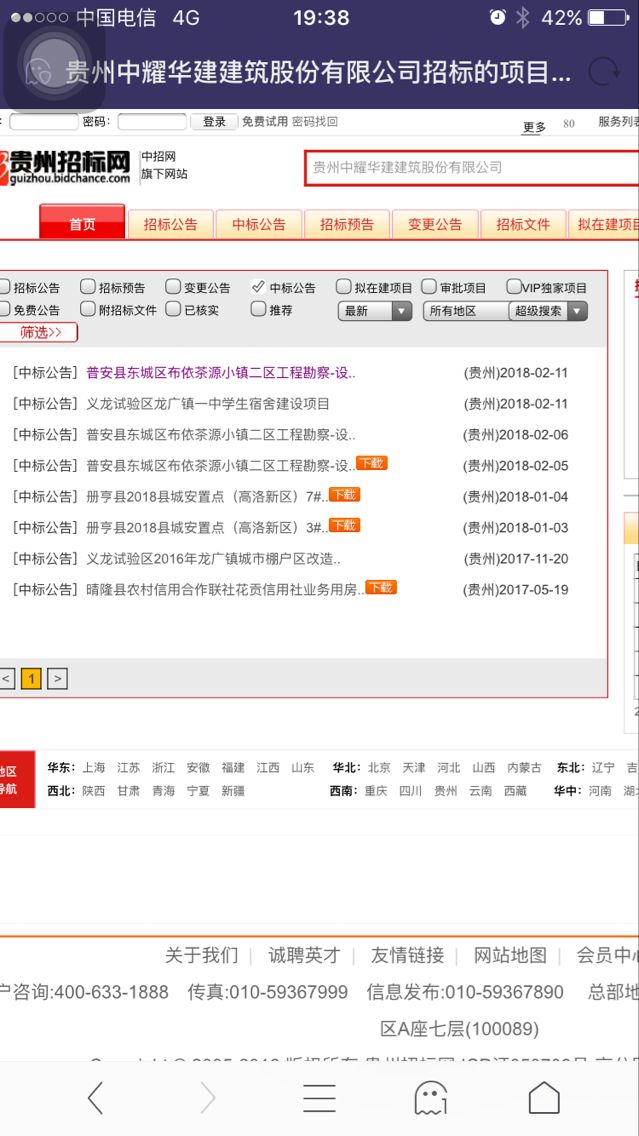
Task: Go to next page arrow in pagination
Action: coord(58,679)
